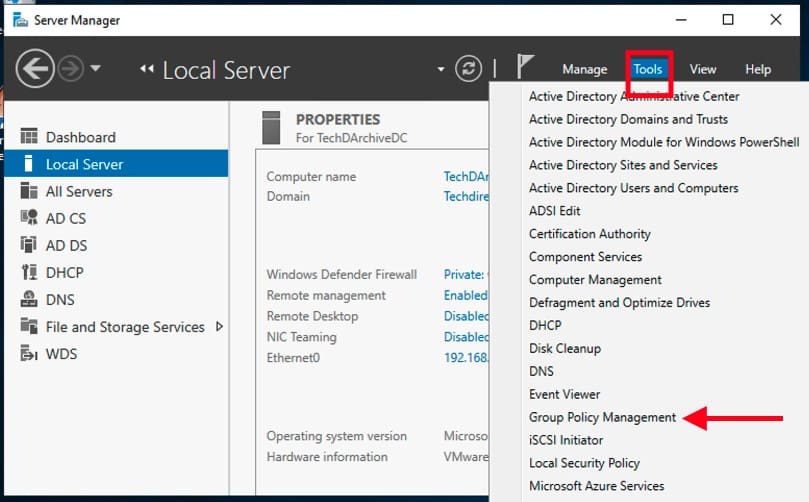Click the Ethernet0 IP address link
Image resolution: width=809 pixels, height=502 pixels.
465,357
